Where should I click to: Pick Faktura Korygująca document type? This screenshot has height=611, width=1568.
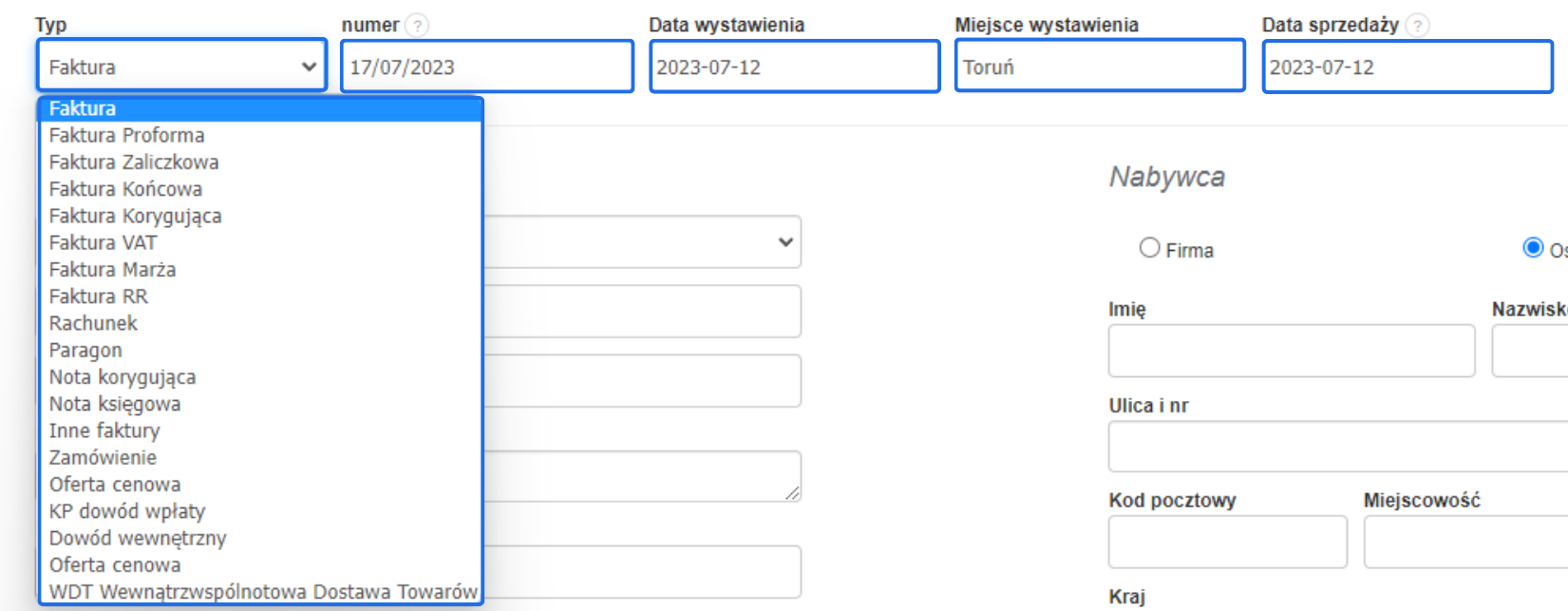[x=135, y=217]
